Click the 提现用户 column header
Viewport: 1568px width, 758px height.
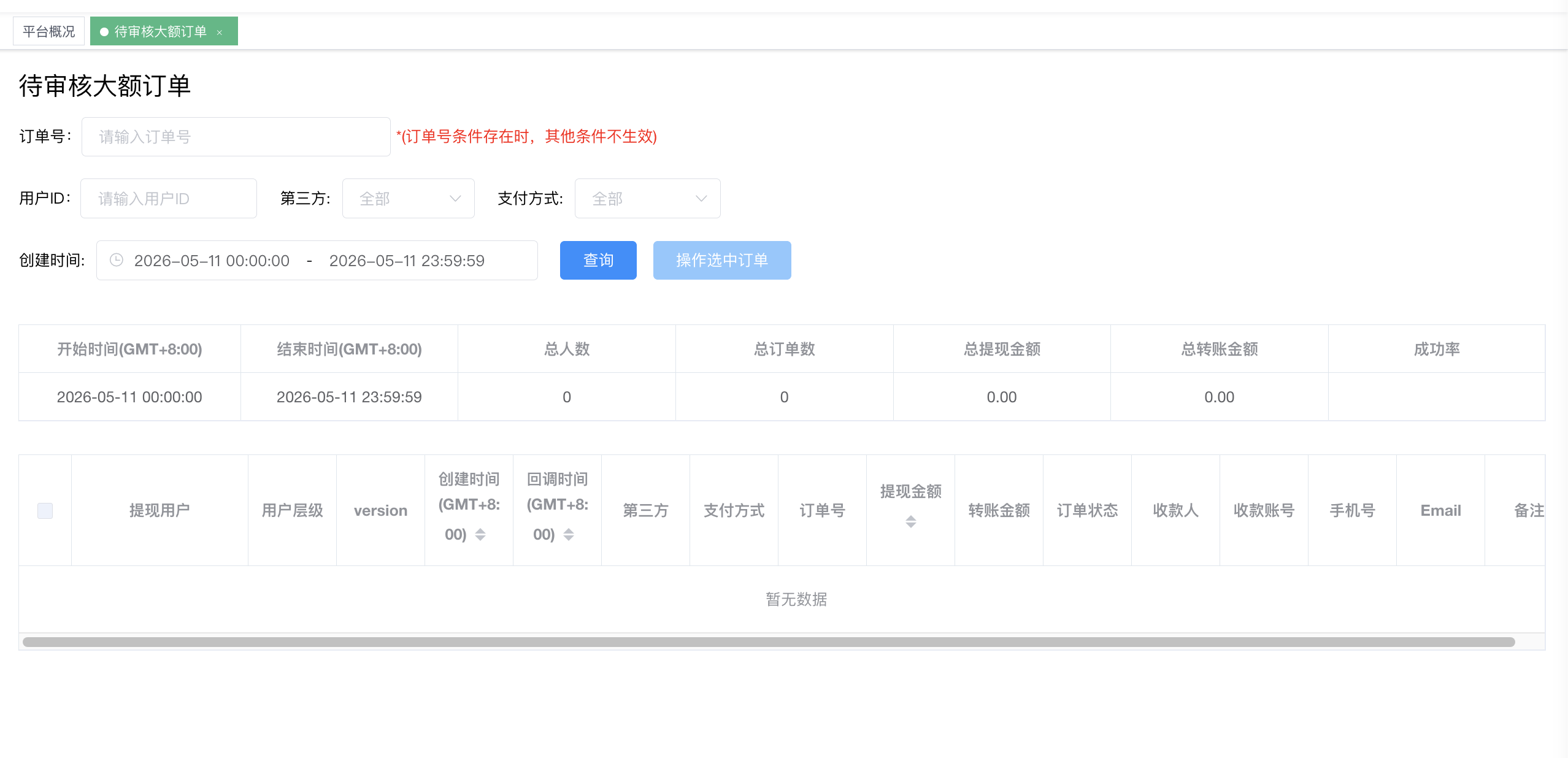pyautogui.click(x=159, y=510)
